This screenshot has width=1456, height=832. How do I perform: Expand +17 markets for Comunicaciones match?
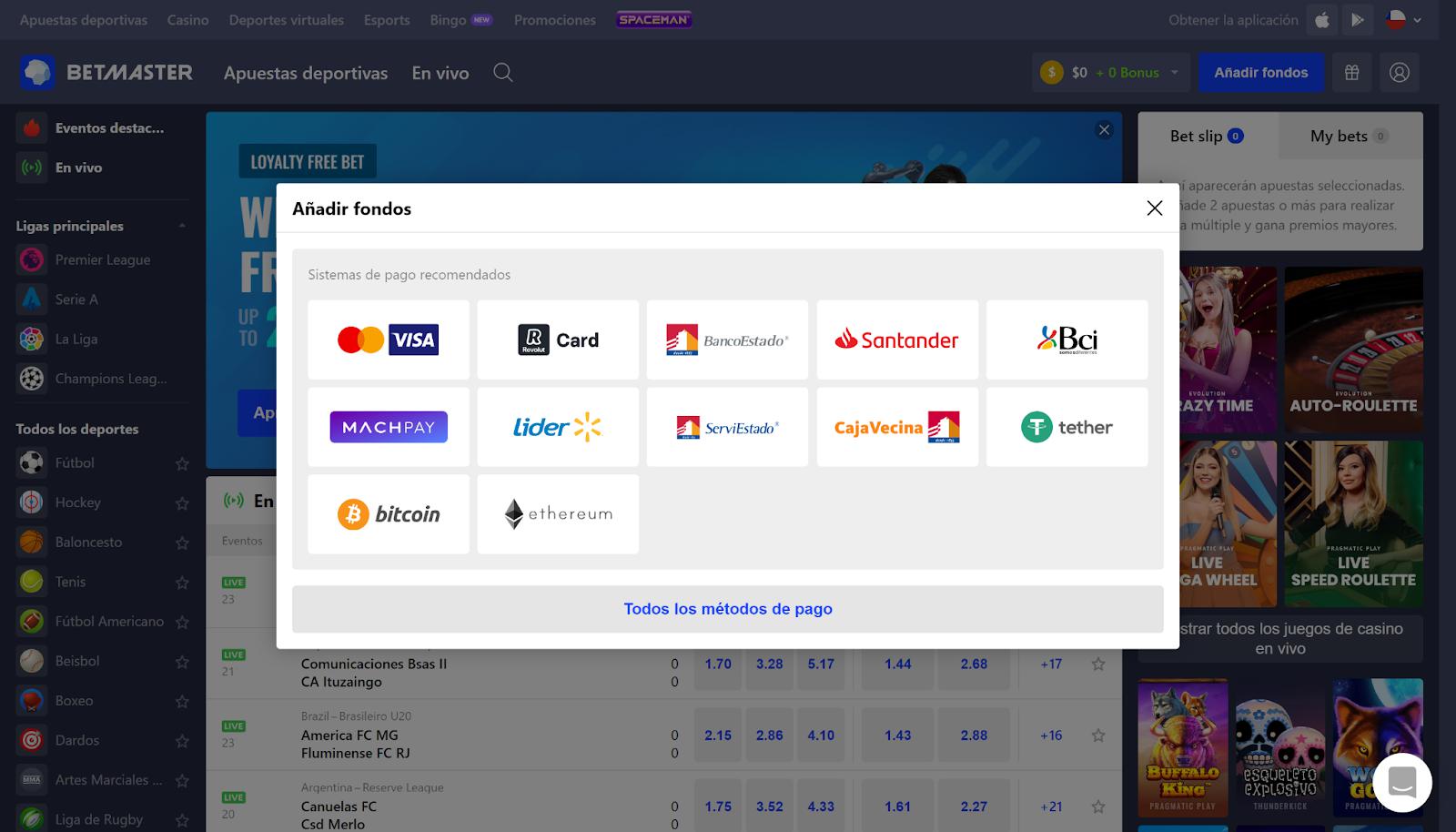tap(1051, 664)
